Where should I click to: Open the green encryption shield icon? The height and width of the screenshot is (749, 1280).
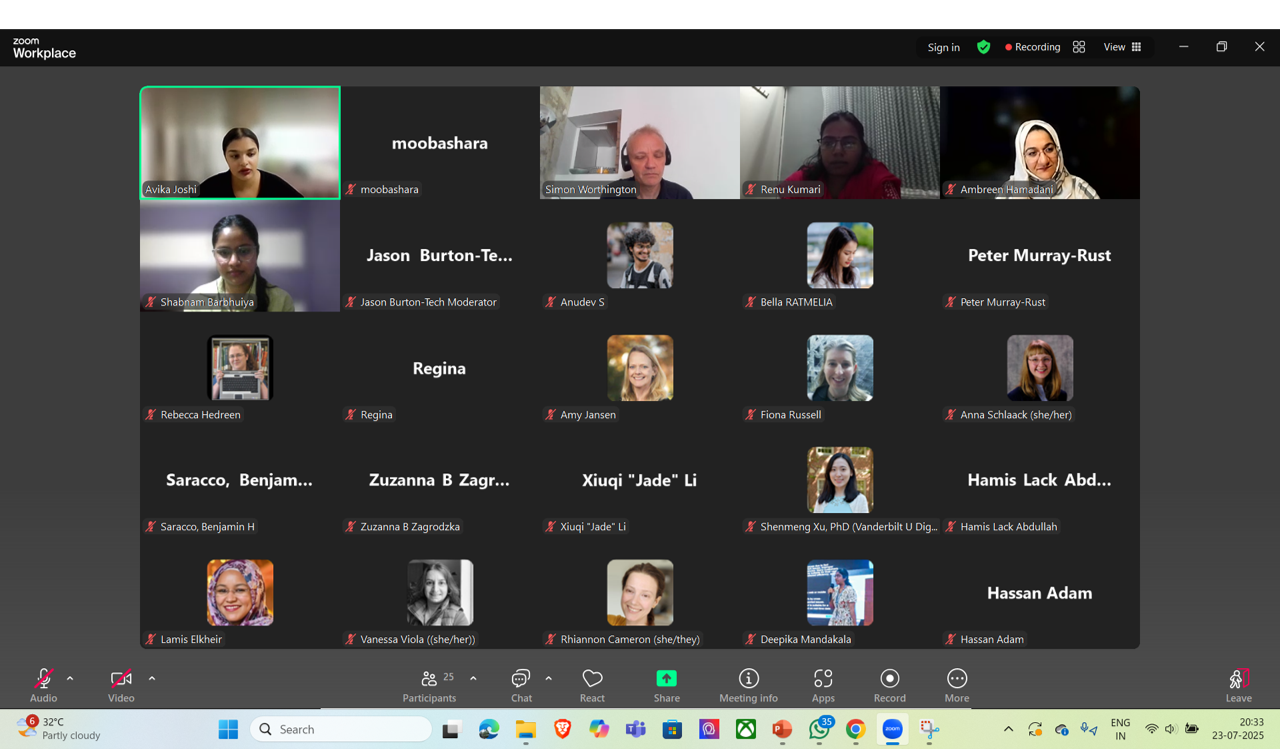(x=983, y=47)
